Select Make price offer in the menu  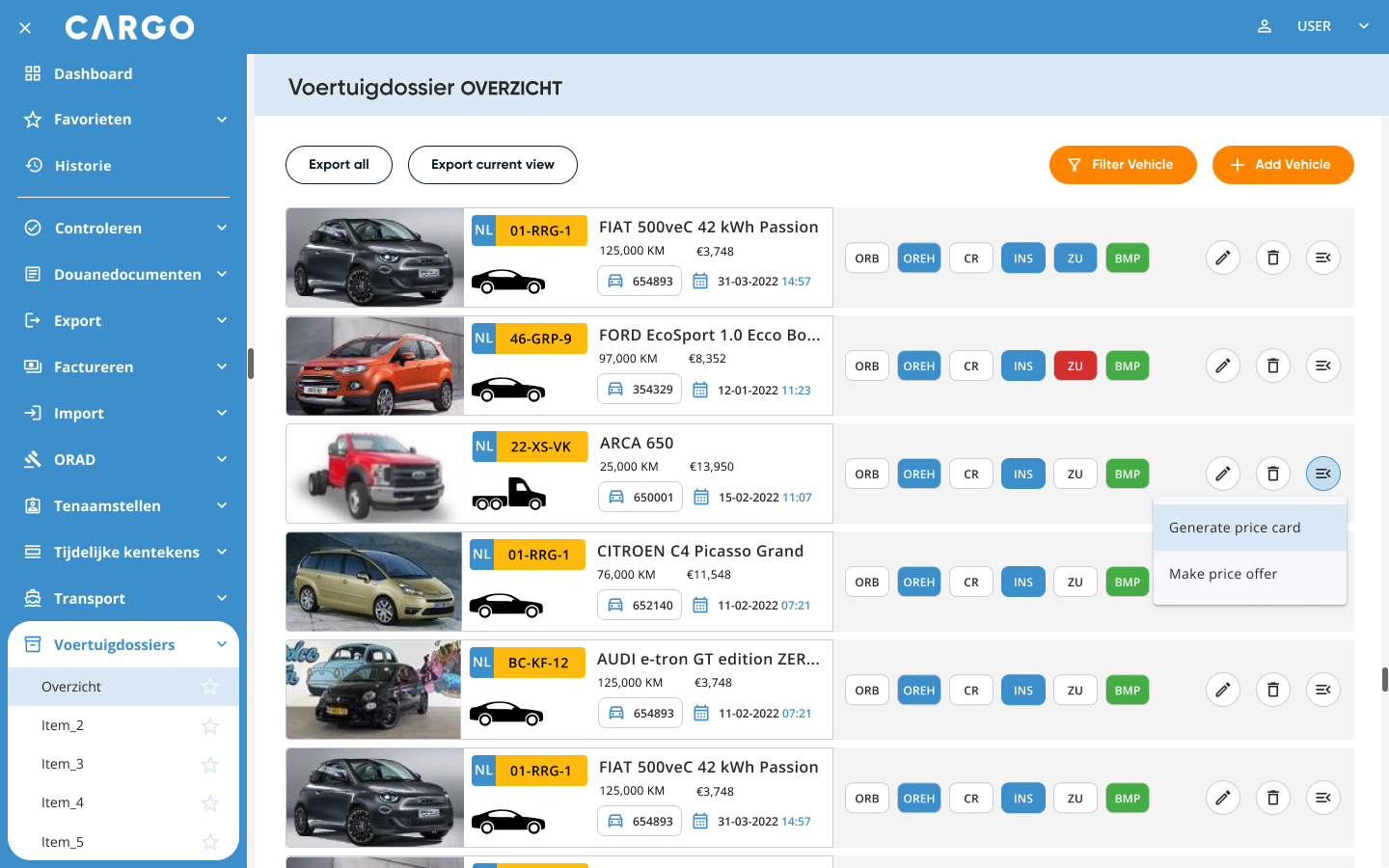click(1223, 574)
